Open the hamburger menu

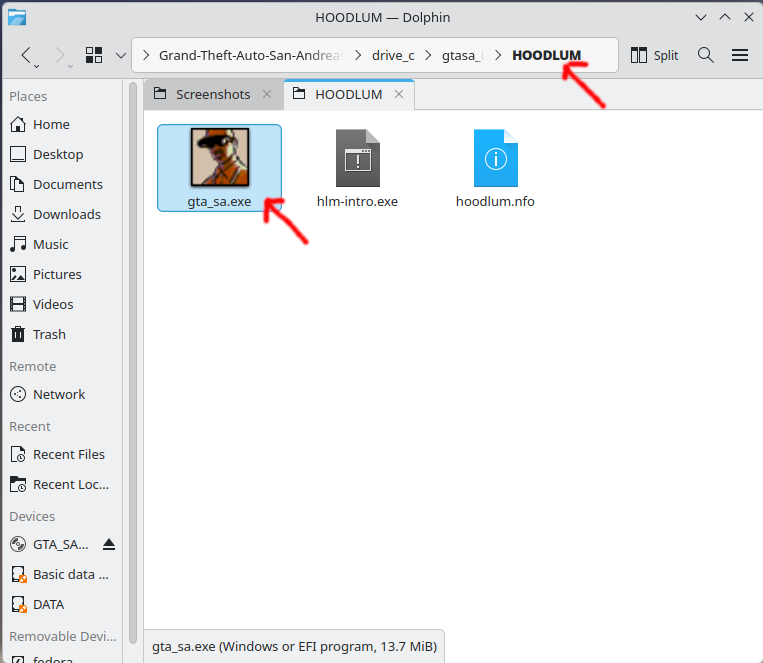(x=740, y=55)
